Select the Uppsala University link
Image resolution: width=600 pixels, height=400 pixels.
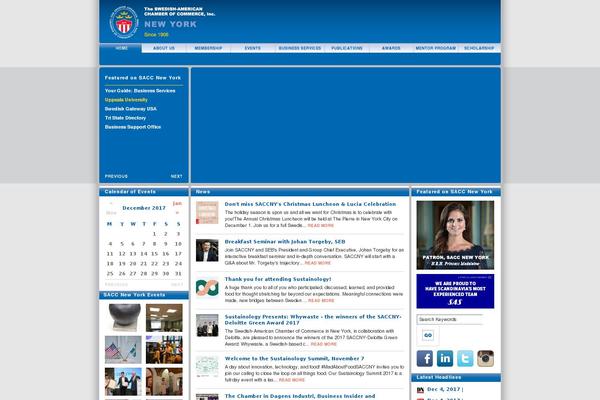[x=126, y=100]
